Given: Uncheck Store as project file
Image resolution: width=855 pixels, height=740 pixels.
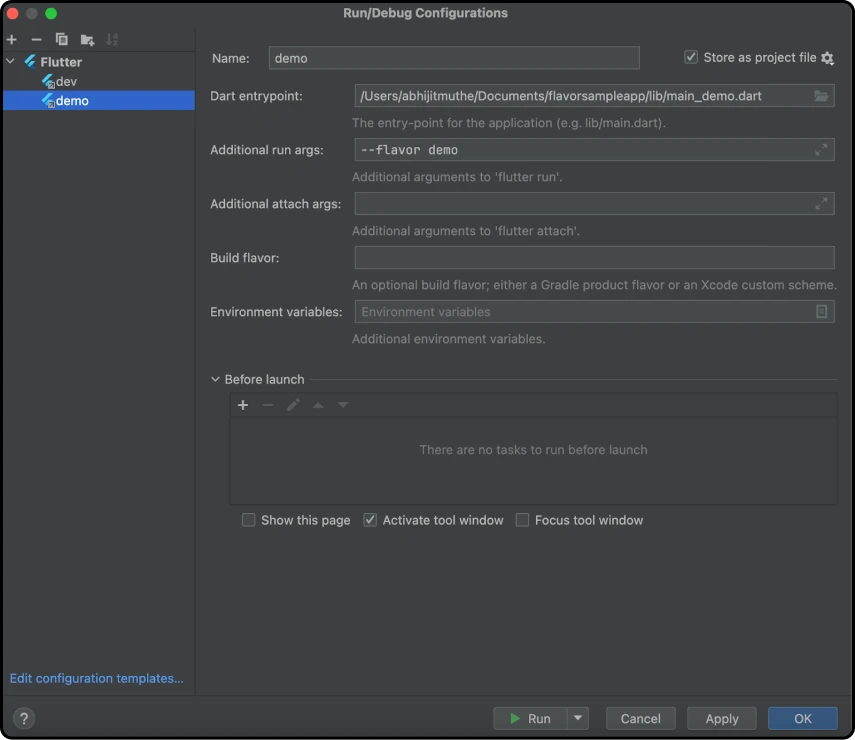Looking at the screenshot, I should click(690, 56).
